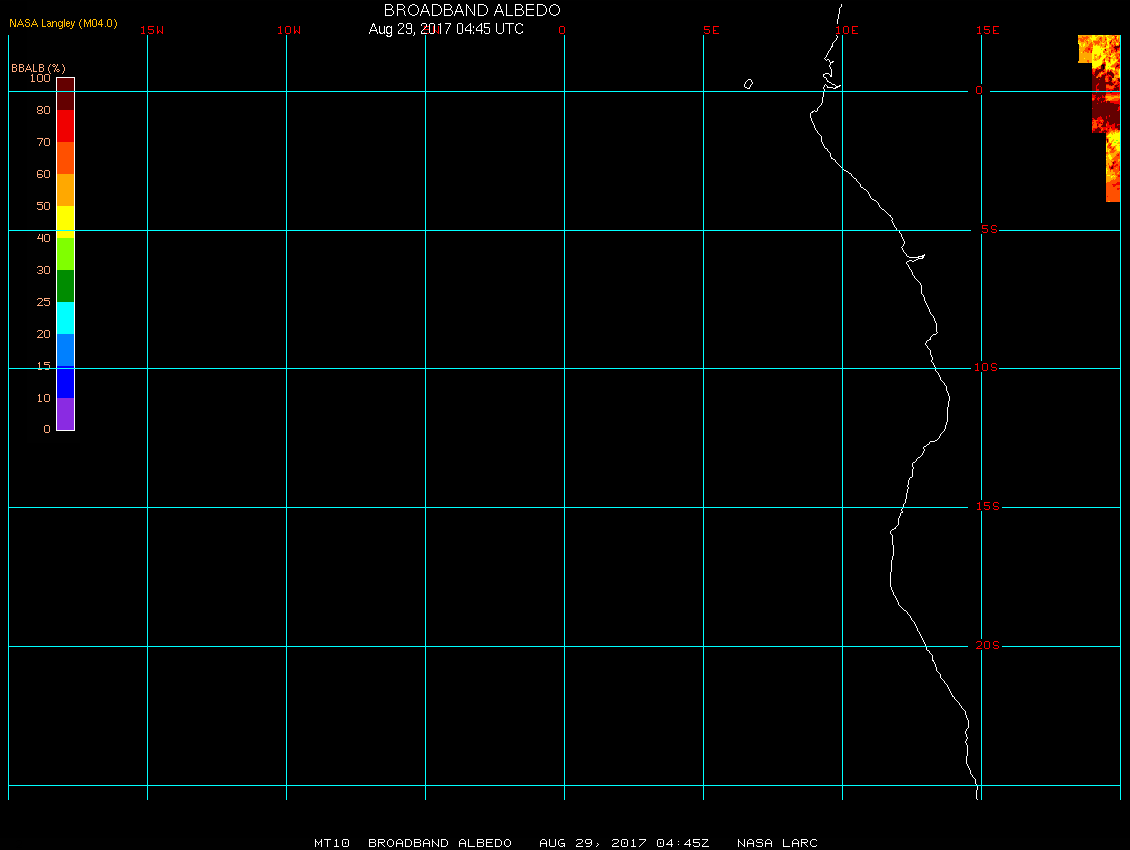Click the 10E longitude label
Screen dimensions: 1130x850
(x=847, y=30)
